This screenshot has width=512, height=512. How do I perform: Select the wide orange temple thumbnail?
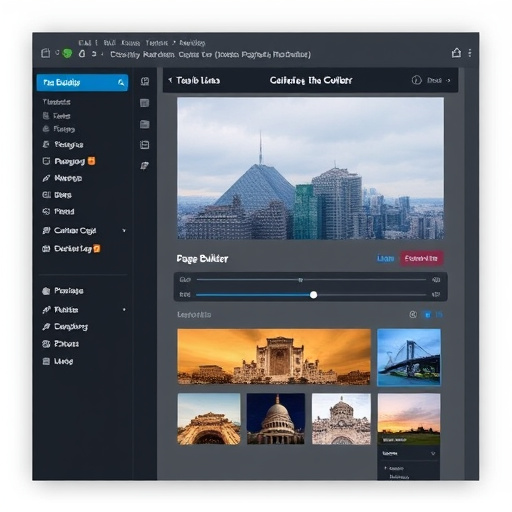click(x=274, y=357)
